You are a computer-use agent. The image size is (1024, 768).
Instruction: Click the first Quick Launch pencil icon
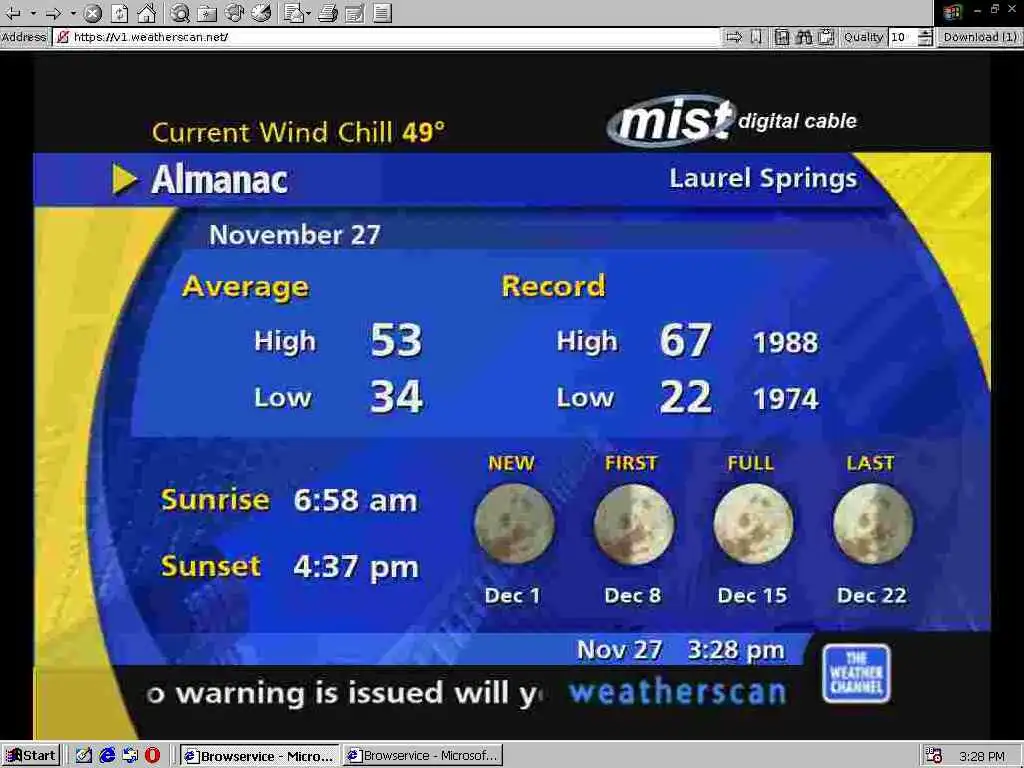point(84,756)
